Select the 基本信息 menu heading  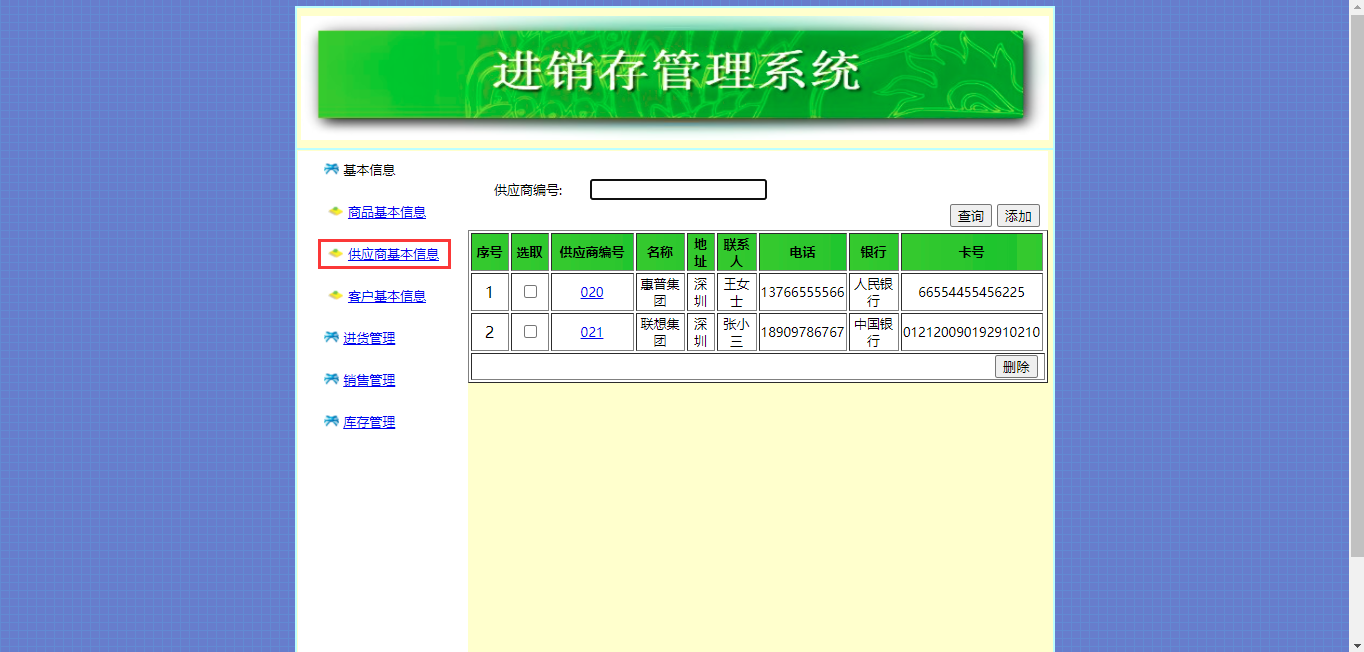(x=369, y=170)
